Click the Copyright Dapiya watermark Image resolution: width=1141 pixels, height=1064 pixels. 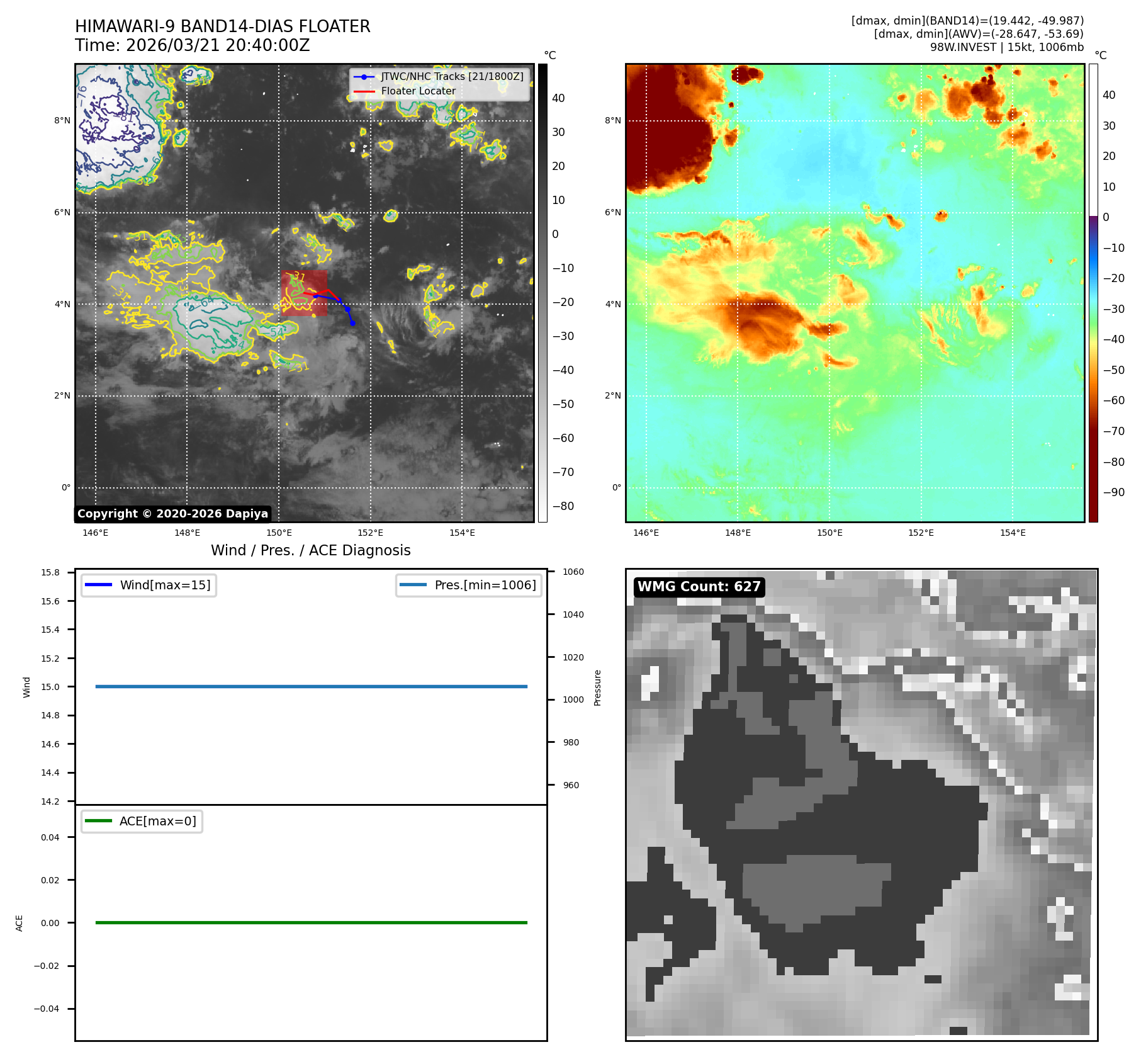click(x=172, y=514)
